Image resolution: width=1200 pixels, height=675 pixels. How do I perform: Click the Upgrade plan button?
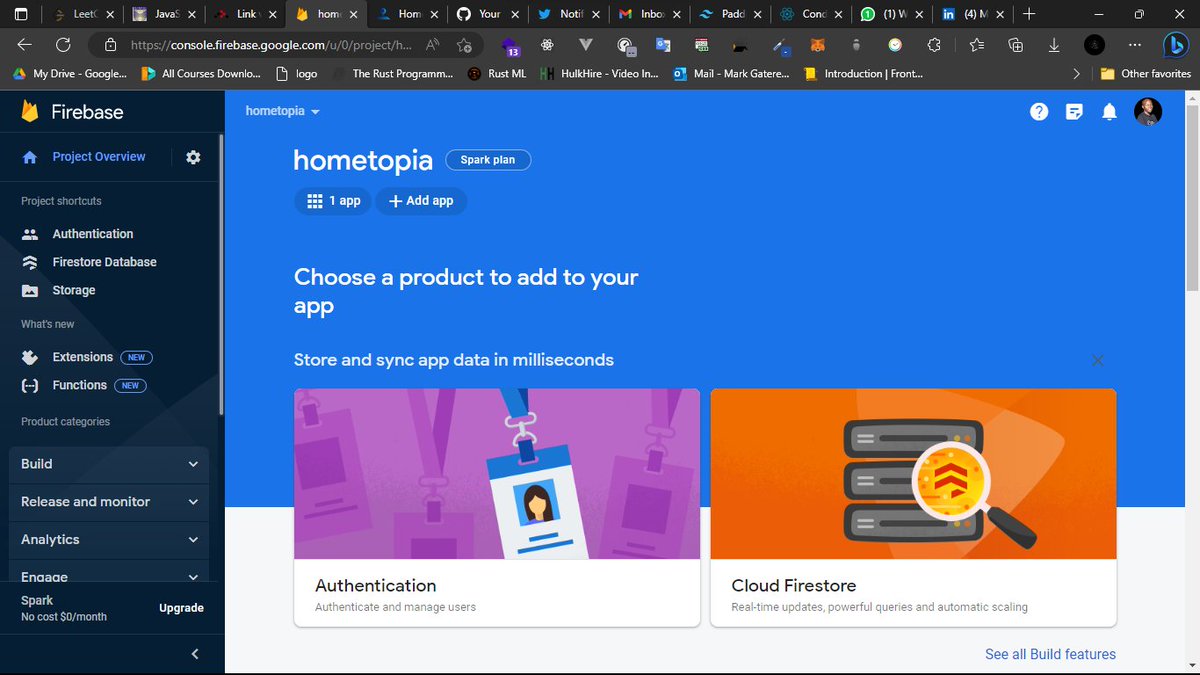pyautogui.click(x=181, y=608)
